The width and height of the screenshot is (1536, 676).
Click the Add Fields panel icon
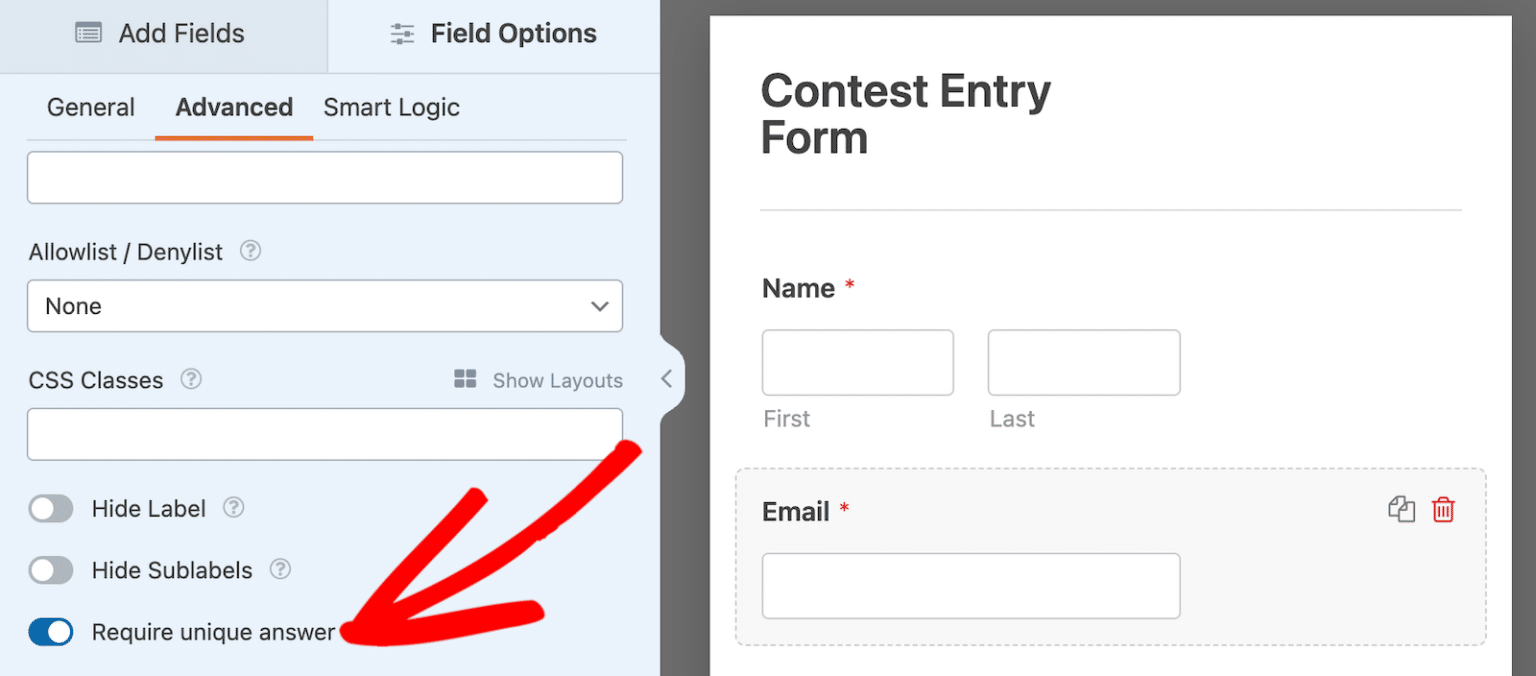(88, 33)
